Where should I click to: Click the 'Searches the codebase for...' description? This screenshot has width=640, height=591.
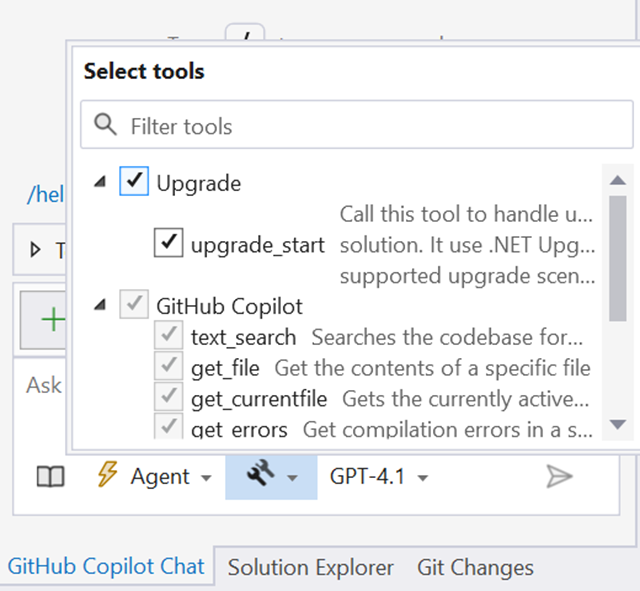pos(447,337)
